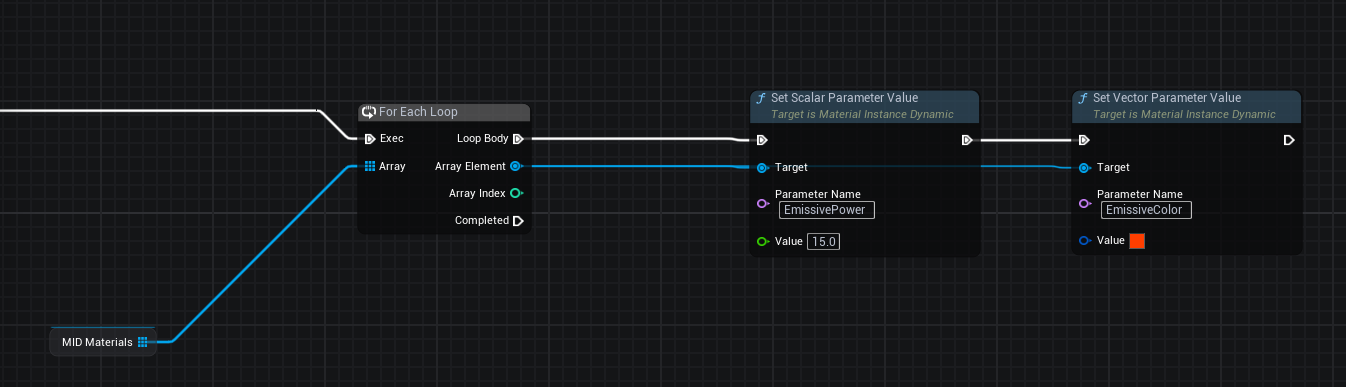The width and height of the screenshot is (1346, 387).
Task: Click the Loop Body execution output pin
Action: pyautogui.click(x=518, y=139)
